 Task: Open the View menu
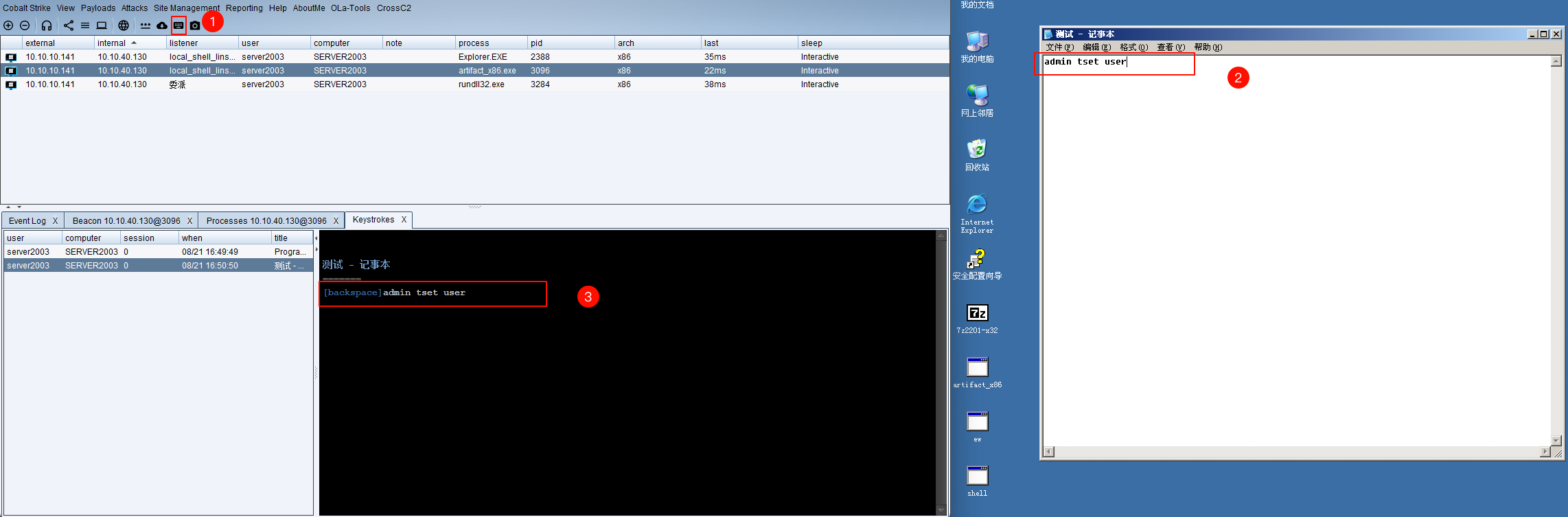point(66,8)
